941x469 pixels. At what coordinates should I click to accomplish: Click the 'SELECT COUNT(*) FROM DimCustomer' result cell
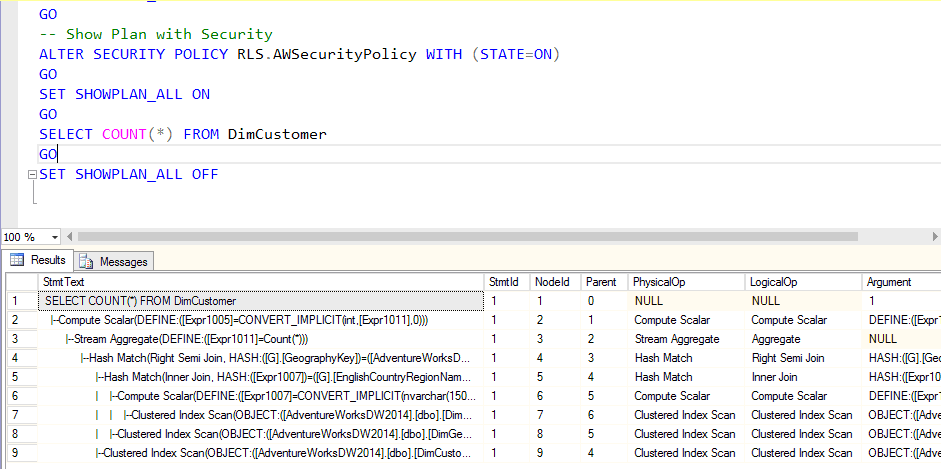[260, 300]
